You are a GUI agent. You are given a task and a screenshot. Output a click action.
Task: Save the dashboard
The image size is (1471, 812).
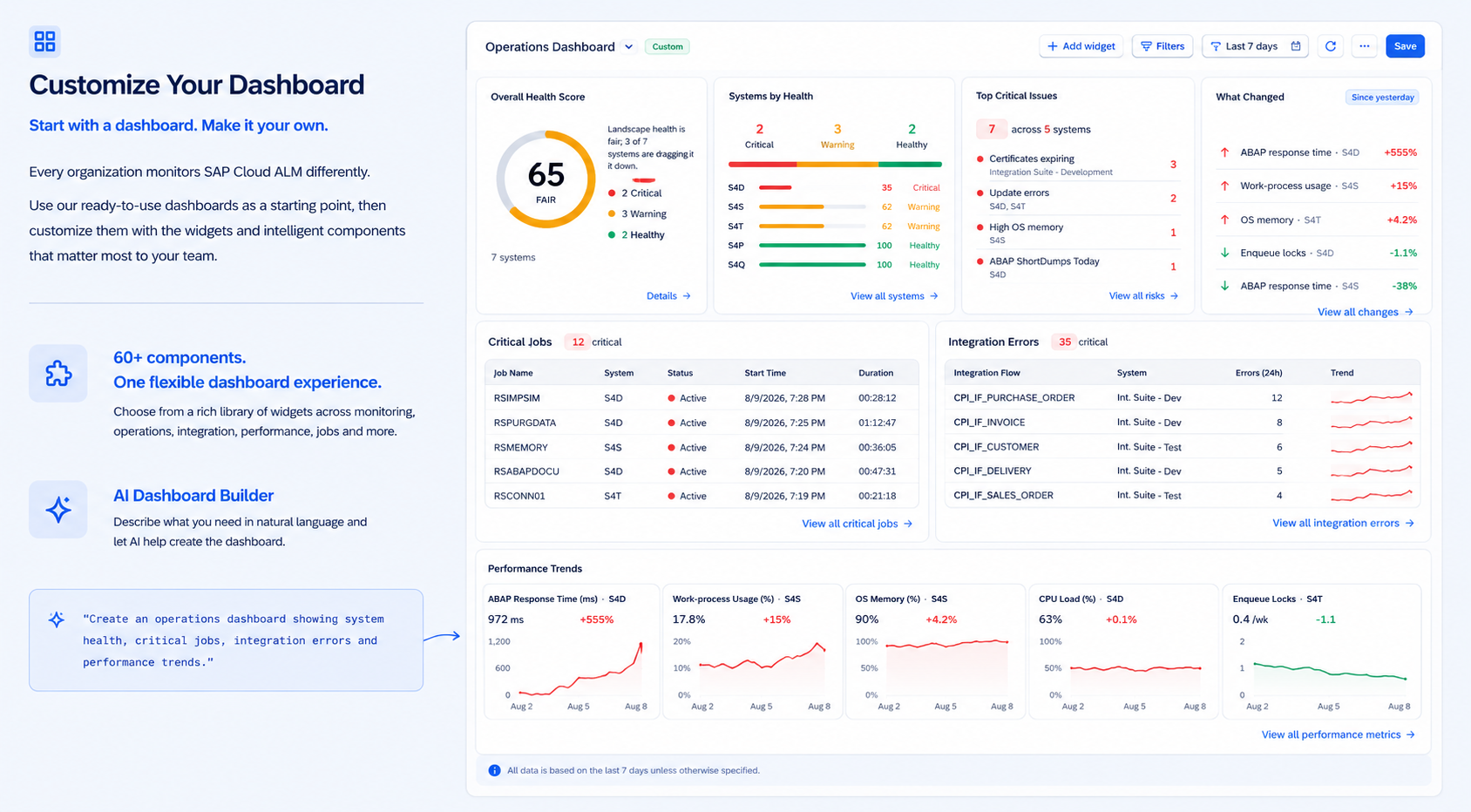(x=1405, y=46)
